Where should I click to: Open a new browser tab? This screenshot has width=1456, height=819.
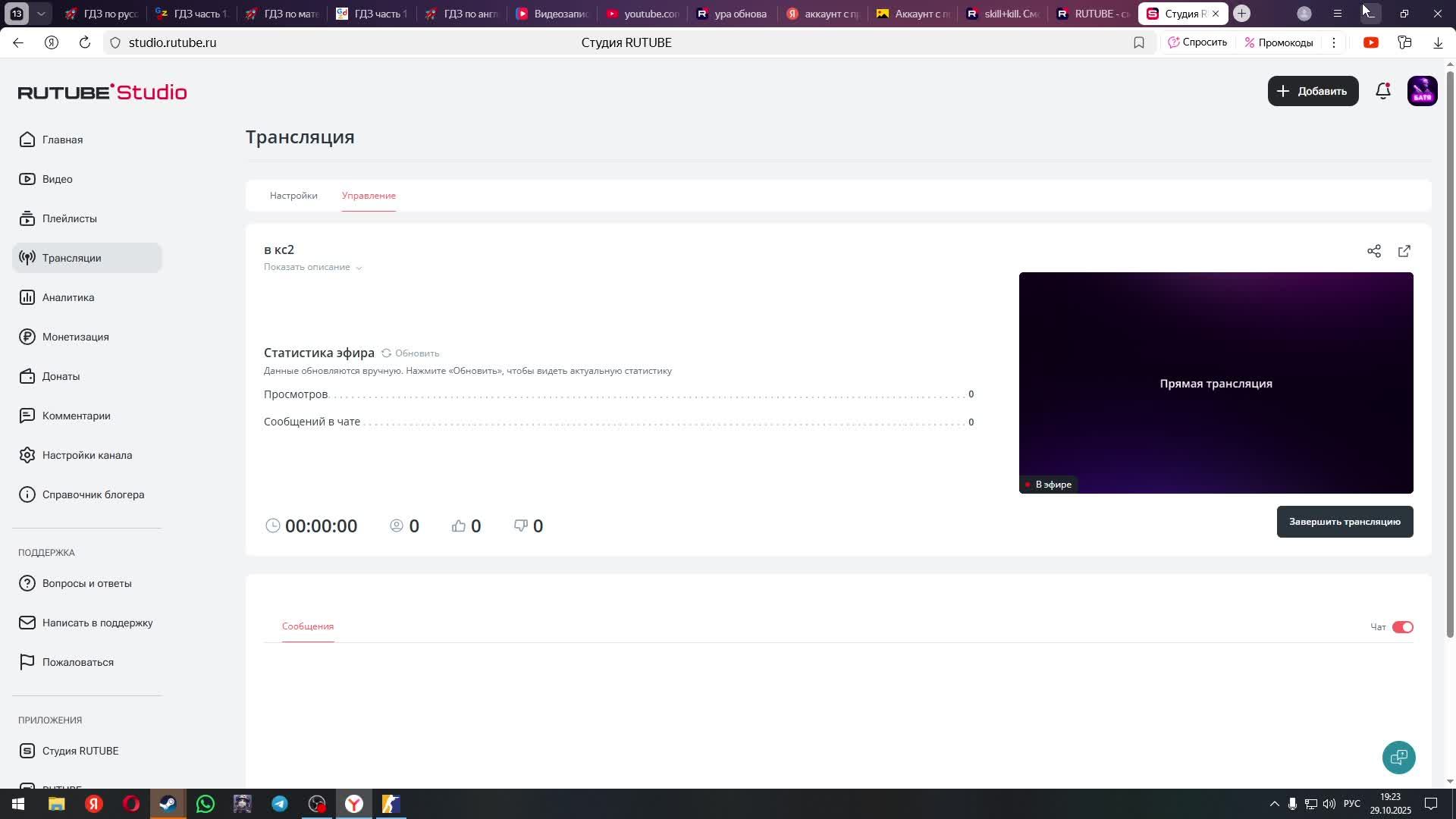[x=1241, y=14]
